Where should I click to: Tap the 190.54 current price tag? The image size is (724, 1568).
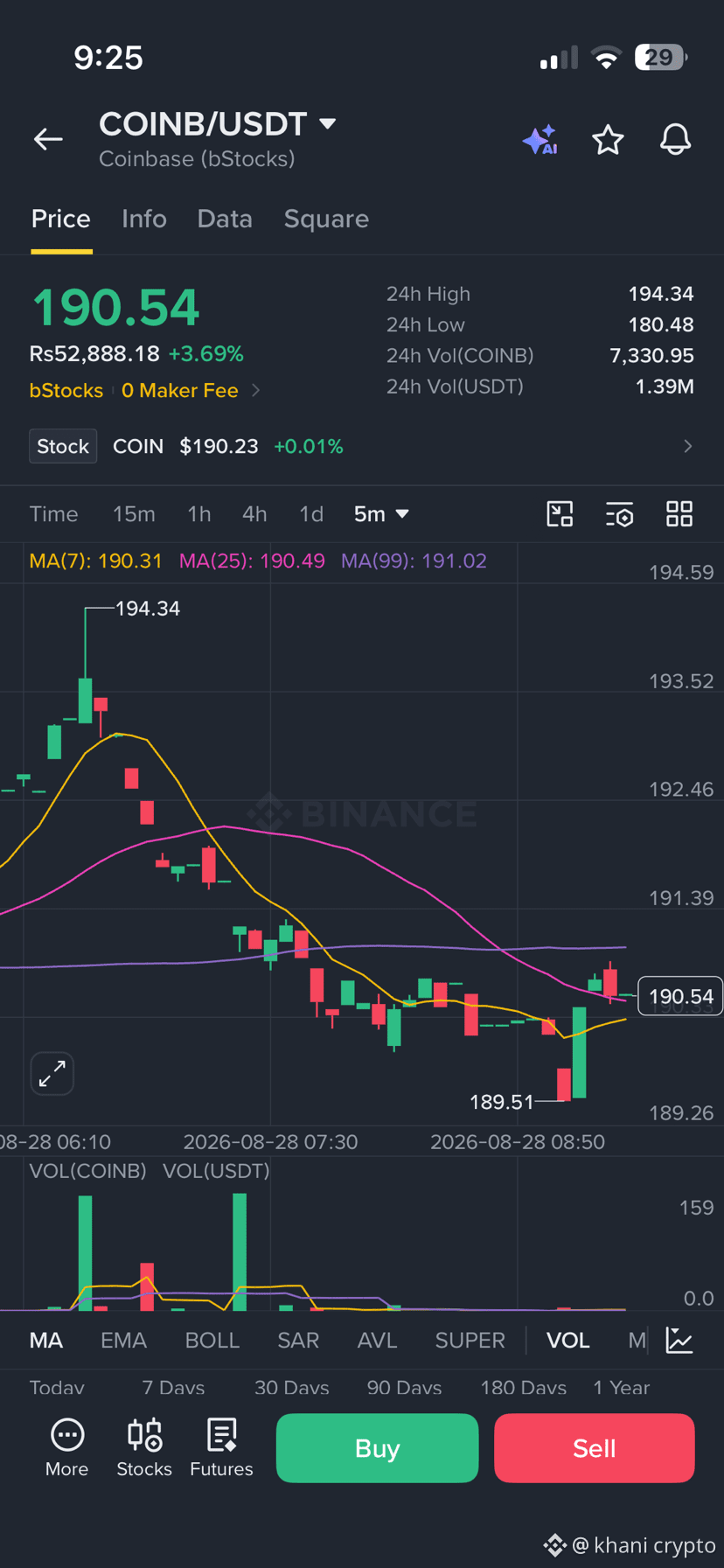point(680,996)
